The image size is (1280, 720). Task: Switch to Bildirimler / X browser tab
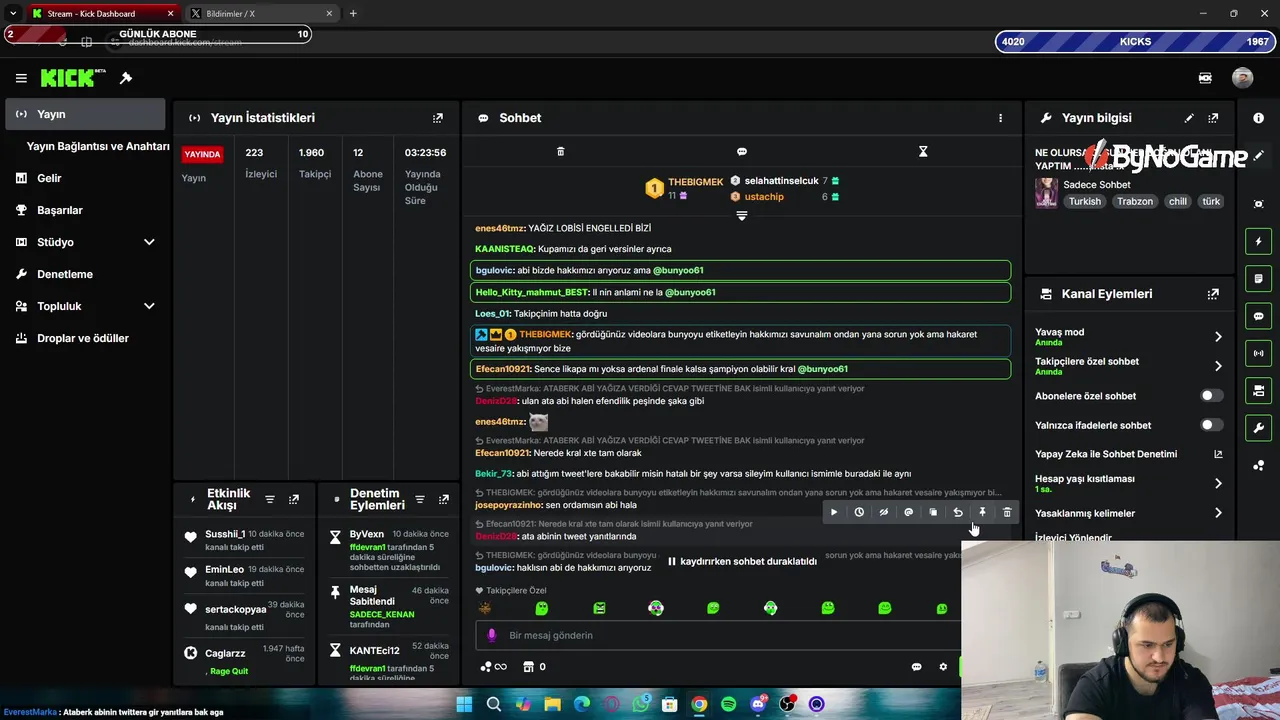(262, 13)
